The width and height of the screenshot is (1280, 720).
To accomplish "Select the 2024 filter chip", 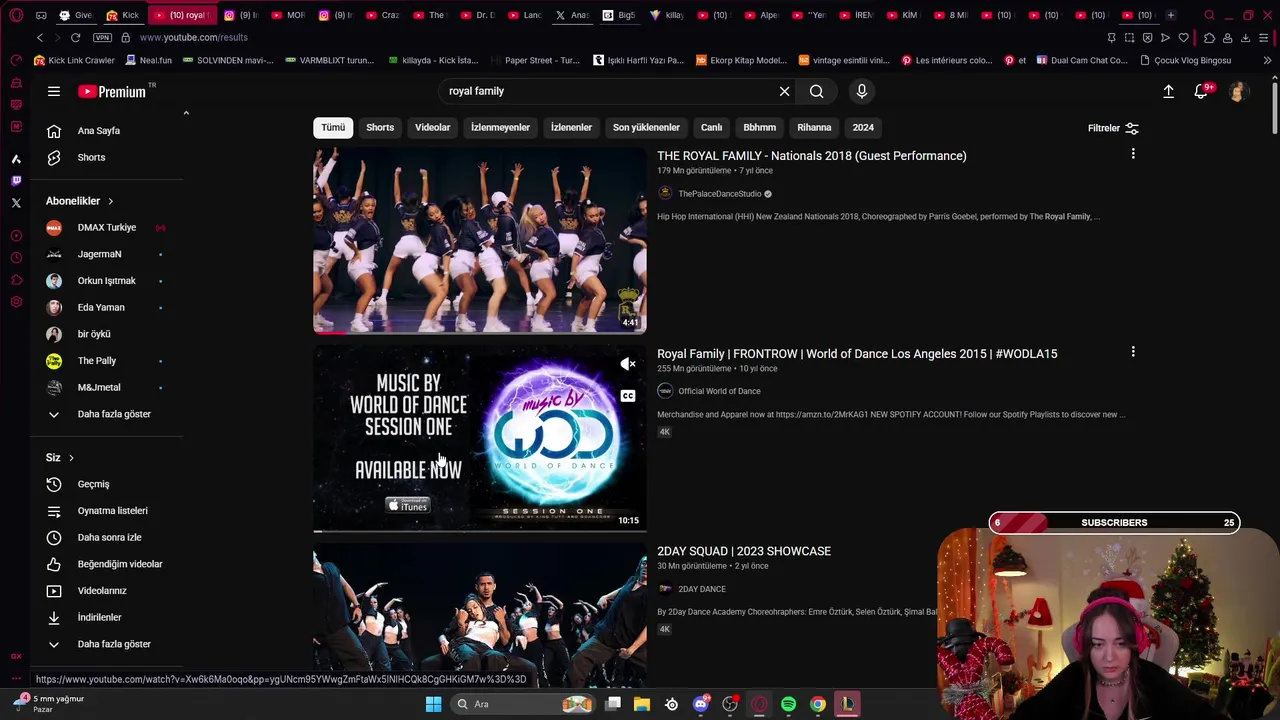I will click(863, 128).
